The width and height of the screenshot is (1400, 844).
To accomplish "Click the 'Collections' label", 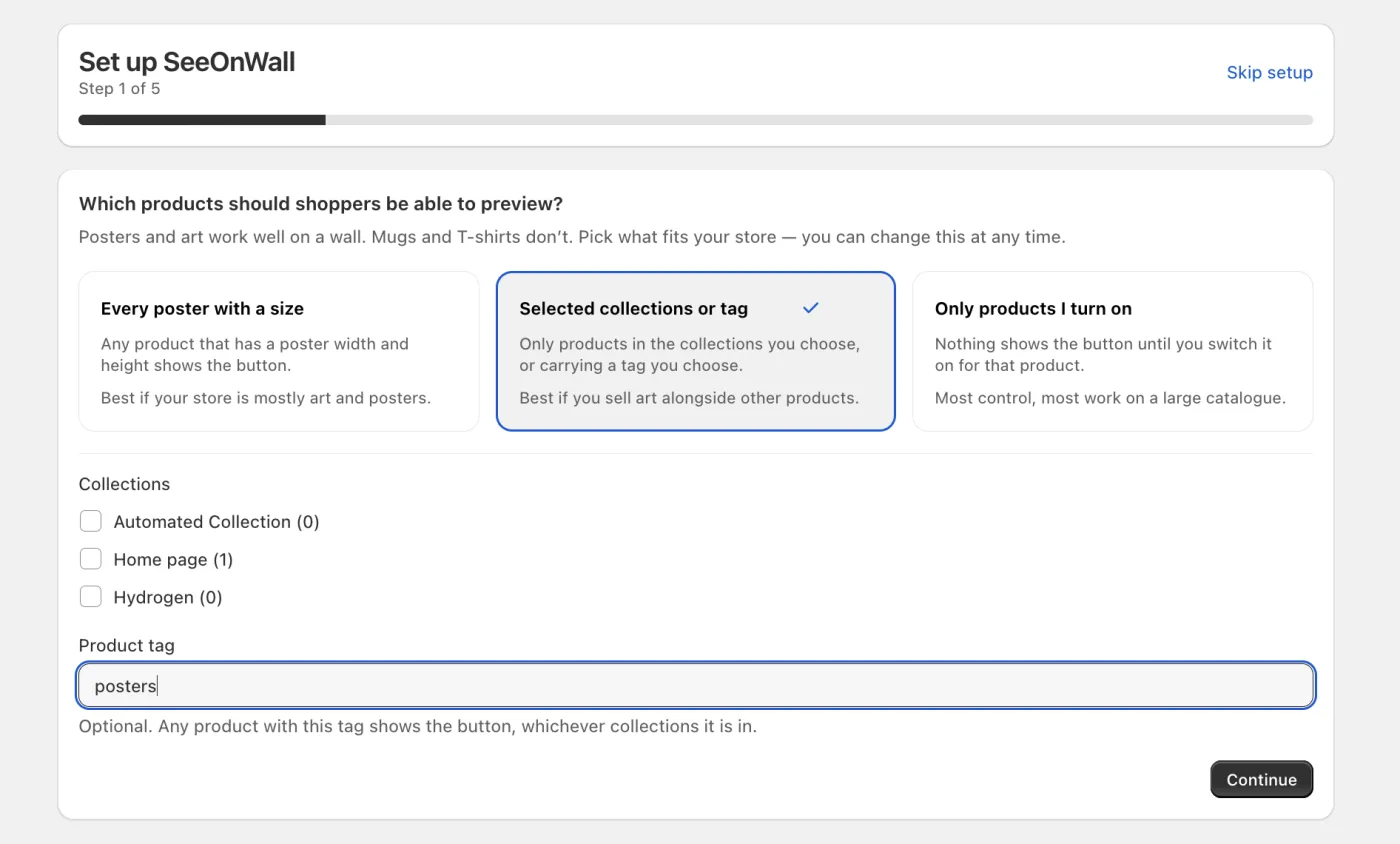I will pyautogui.click(x=124, y=484).
